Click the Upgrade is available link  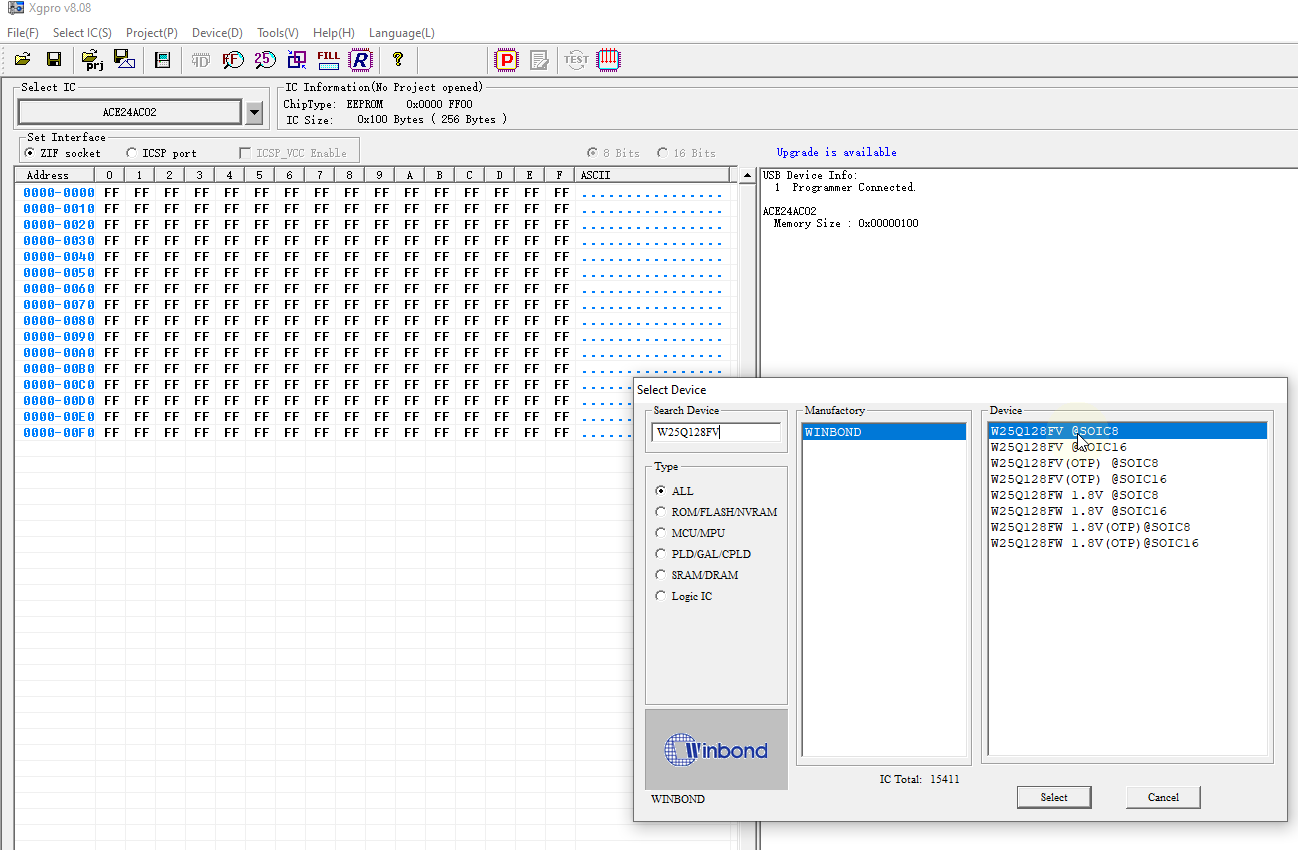836,152
